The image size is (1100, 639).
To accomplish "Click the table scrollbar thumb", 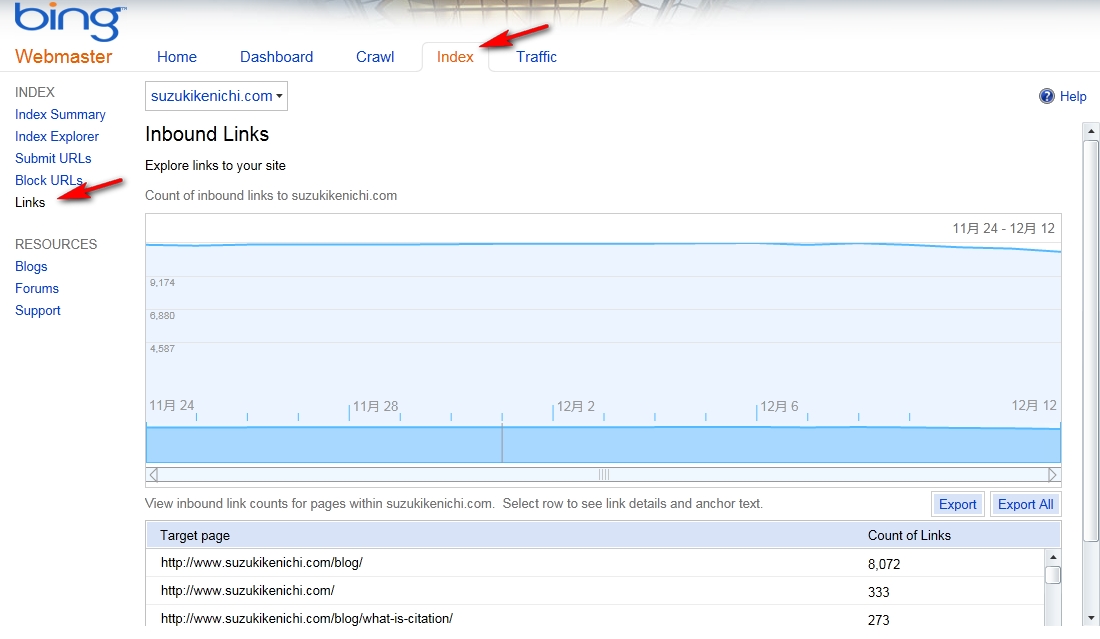I will [1052, 575].
